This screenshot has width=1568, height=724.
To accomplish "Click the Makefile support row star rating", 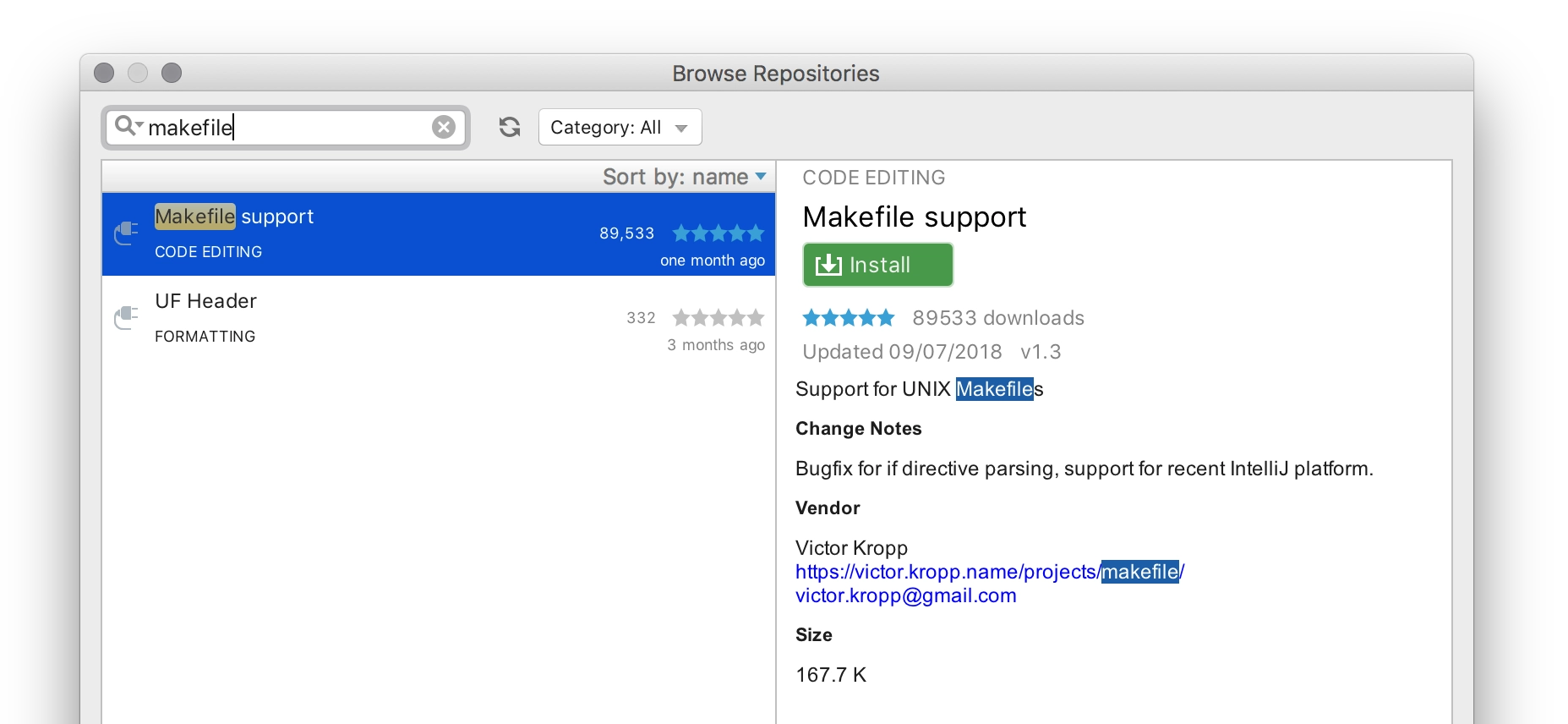I will [x=718, y=233].
